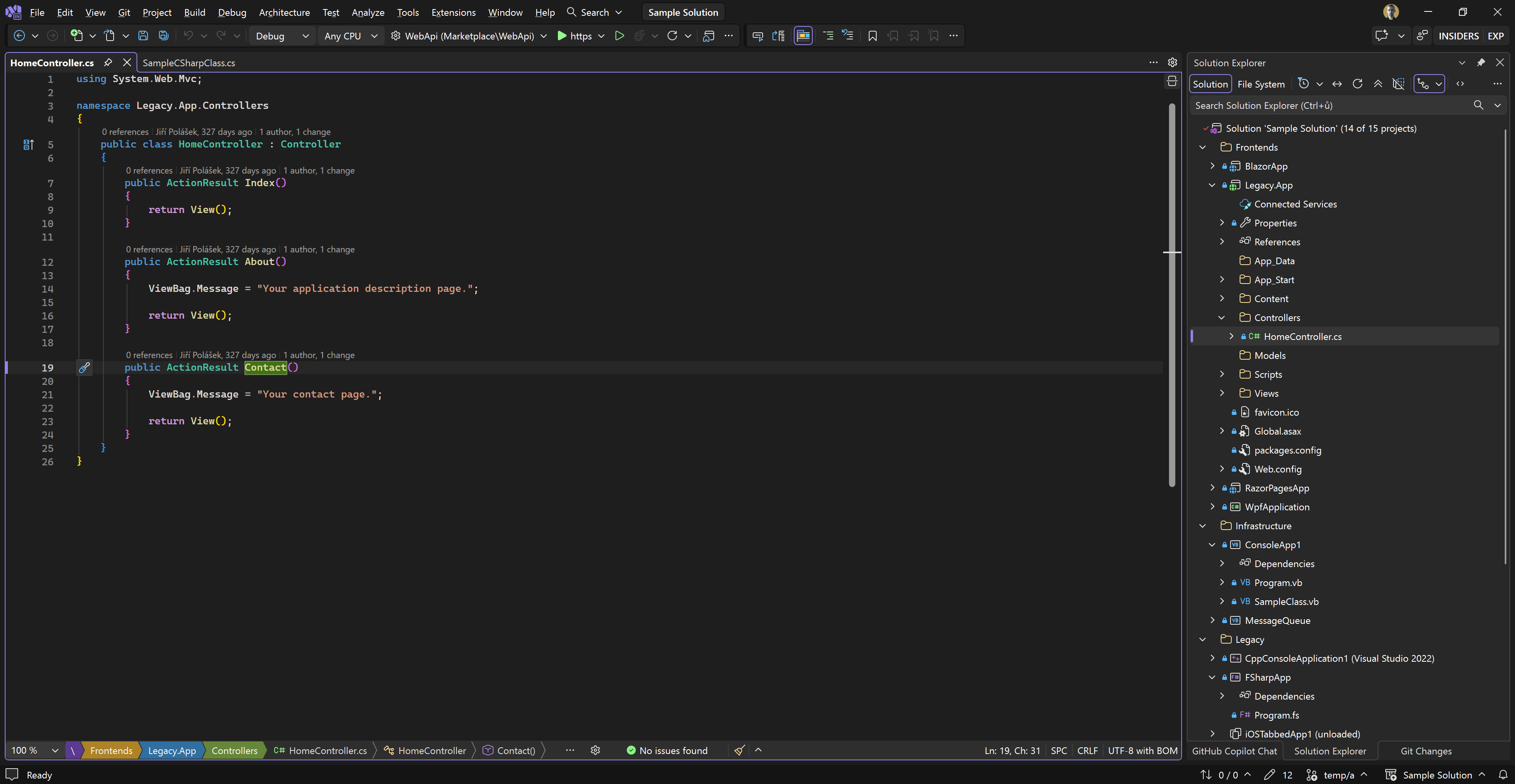Open the WebApi startup project dropdown
Image resolution: width=1515 pixels, height=784 pixels.
click(469, 36)
